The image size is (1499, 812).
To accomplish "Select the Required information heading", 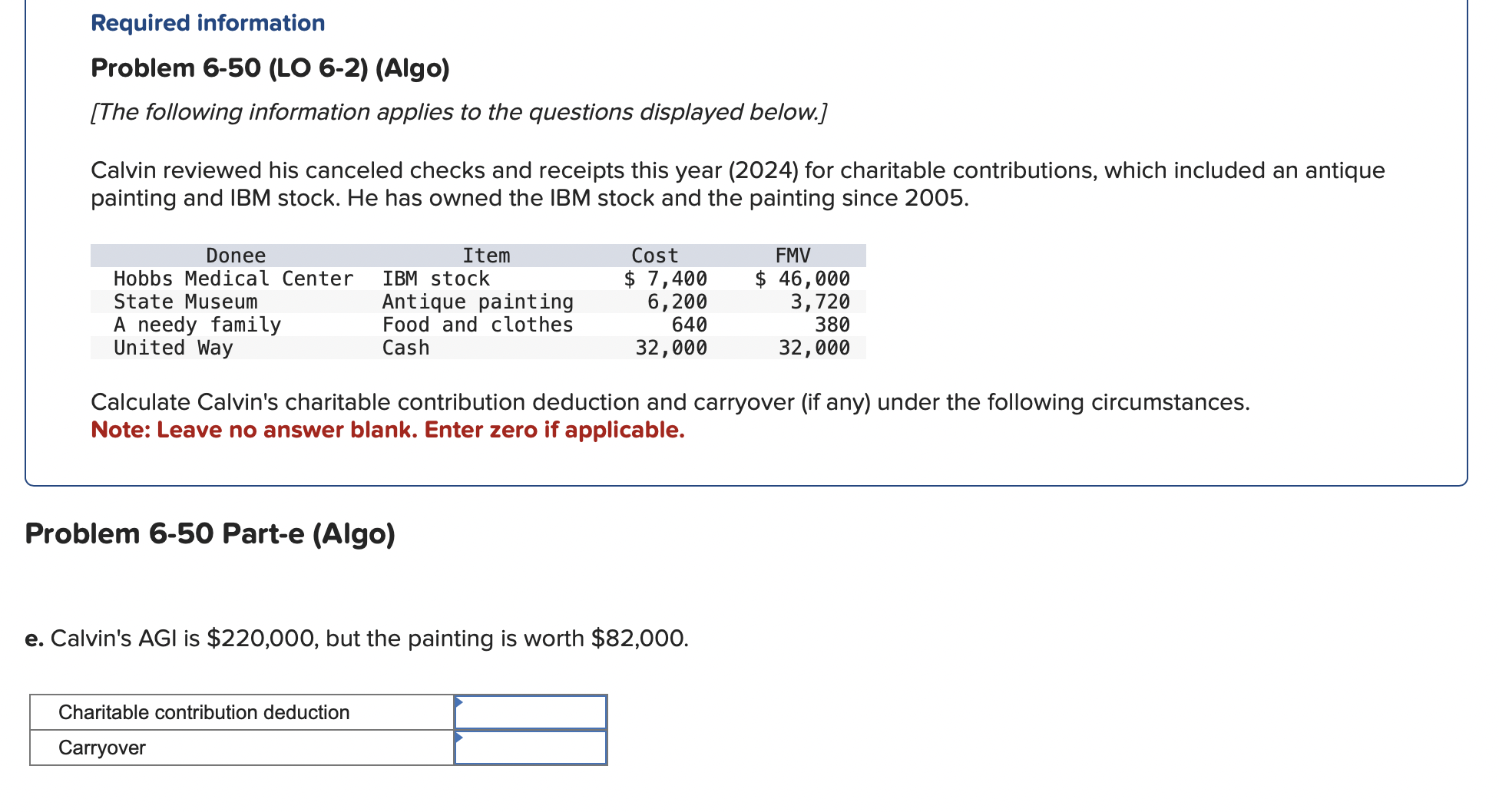I will point(206,22).
